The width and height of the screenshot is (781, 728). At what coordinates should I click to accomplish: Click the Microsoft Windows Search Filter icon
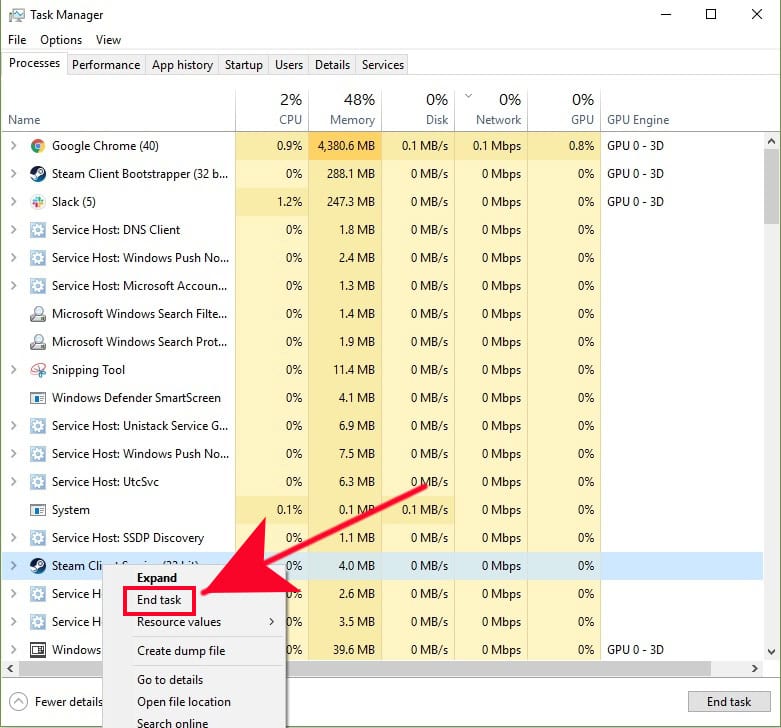(37, 314)
